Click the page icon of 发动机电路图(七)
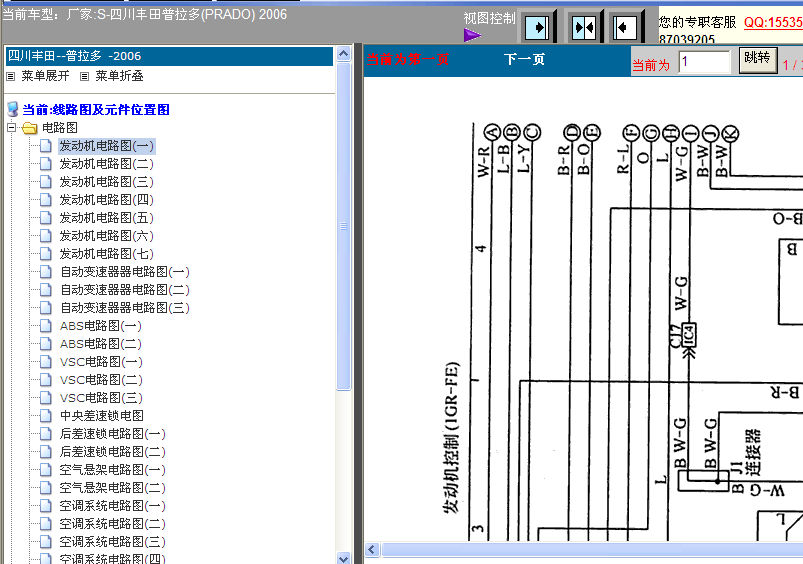 [46, 254]
